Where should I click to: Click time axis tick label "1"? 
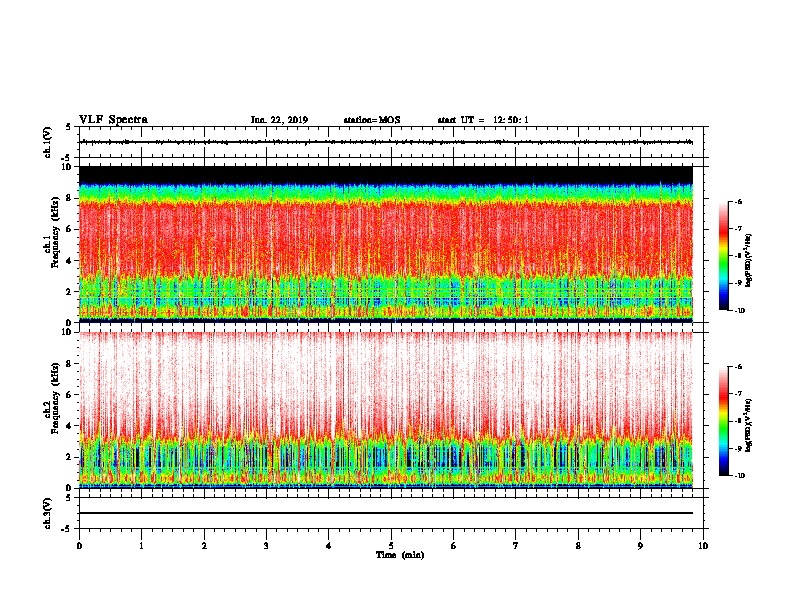pos(141,546)
